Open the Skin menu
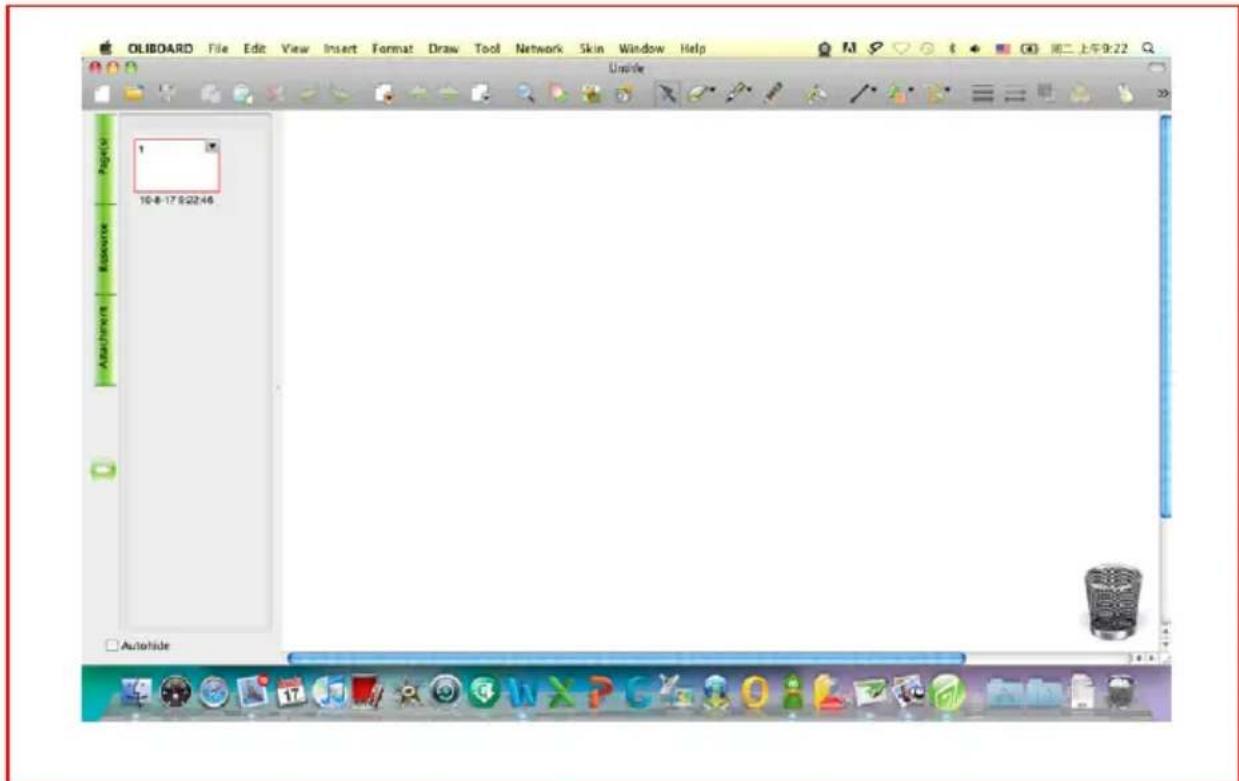The width and height of the screenshot is (1239, 781). 592,48
